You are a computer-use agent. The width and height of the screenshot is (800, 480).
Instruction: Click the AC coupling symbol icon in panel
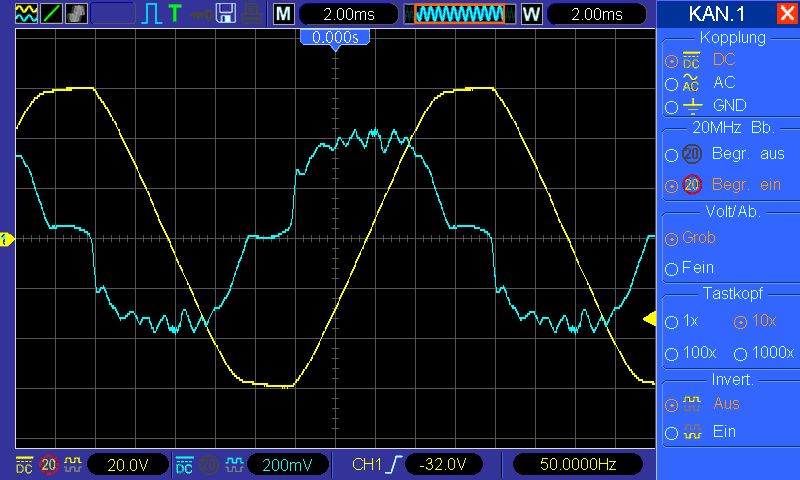pos(691,83)
